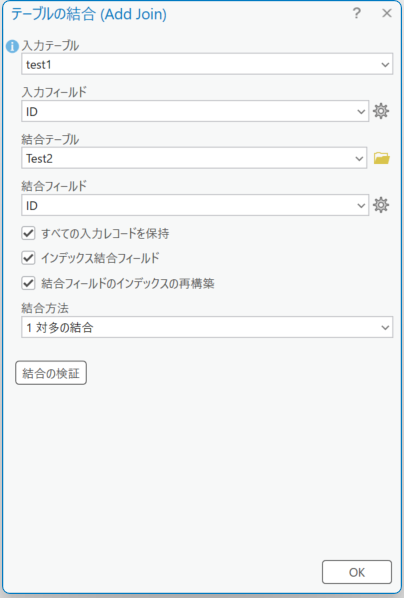
Task: Confirm with the OK button
Action: coord(357,572)
